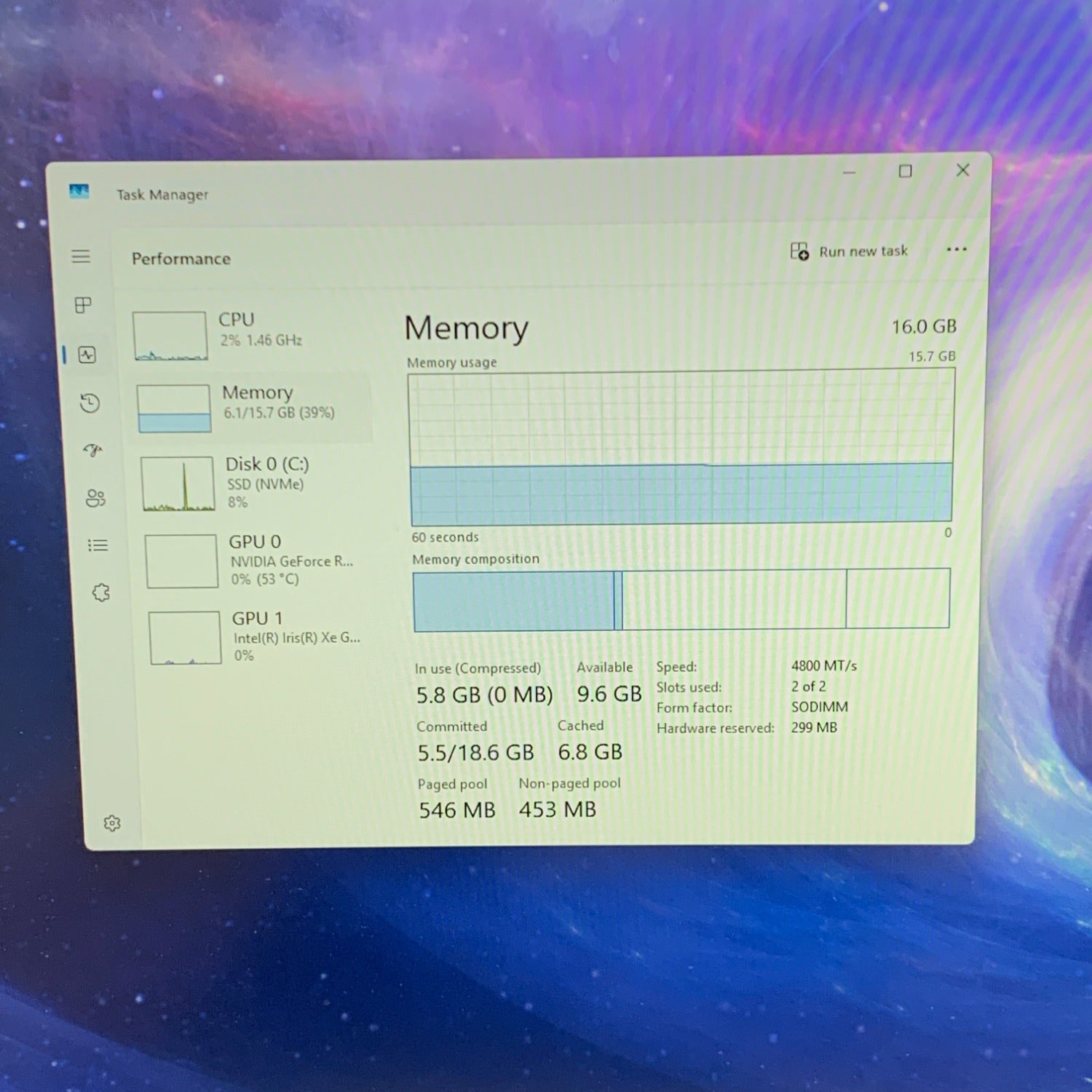Click the Run new task button
This screenshot has height=1092, width=1092.
[850, 251]
